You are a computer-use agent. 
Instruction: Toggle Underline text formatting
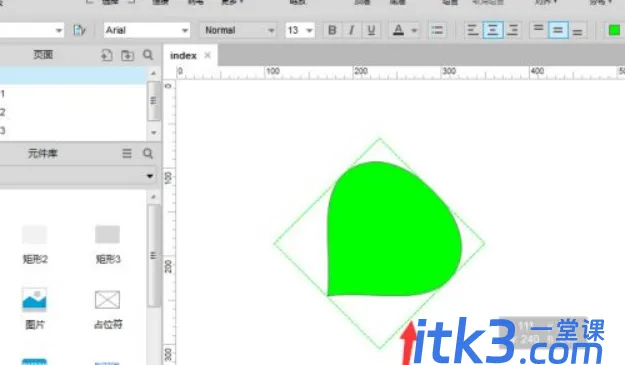point(371,30)
